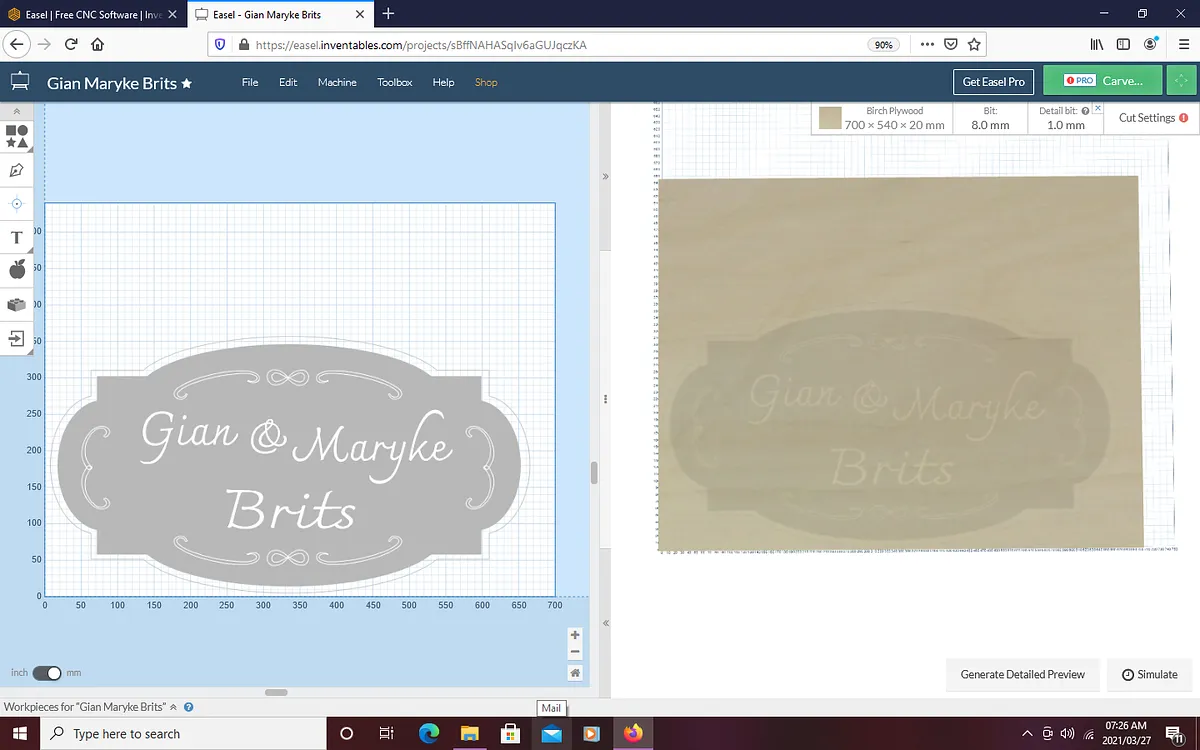The height and width of the screenshot is (750, 1200).
Task: Open the Shapes tool in left toolbar
Action: coord(17,137)
